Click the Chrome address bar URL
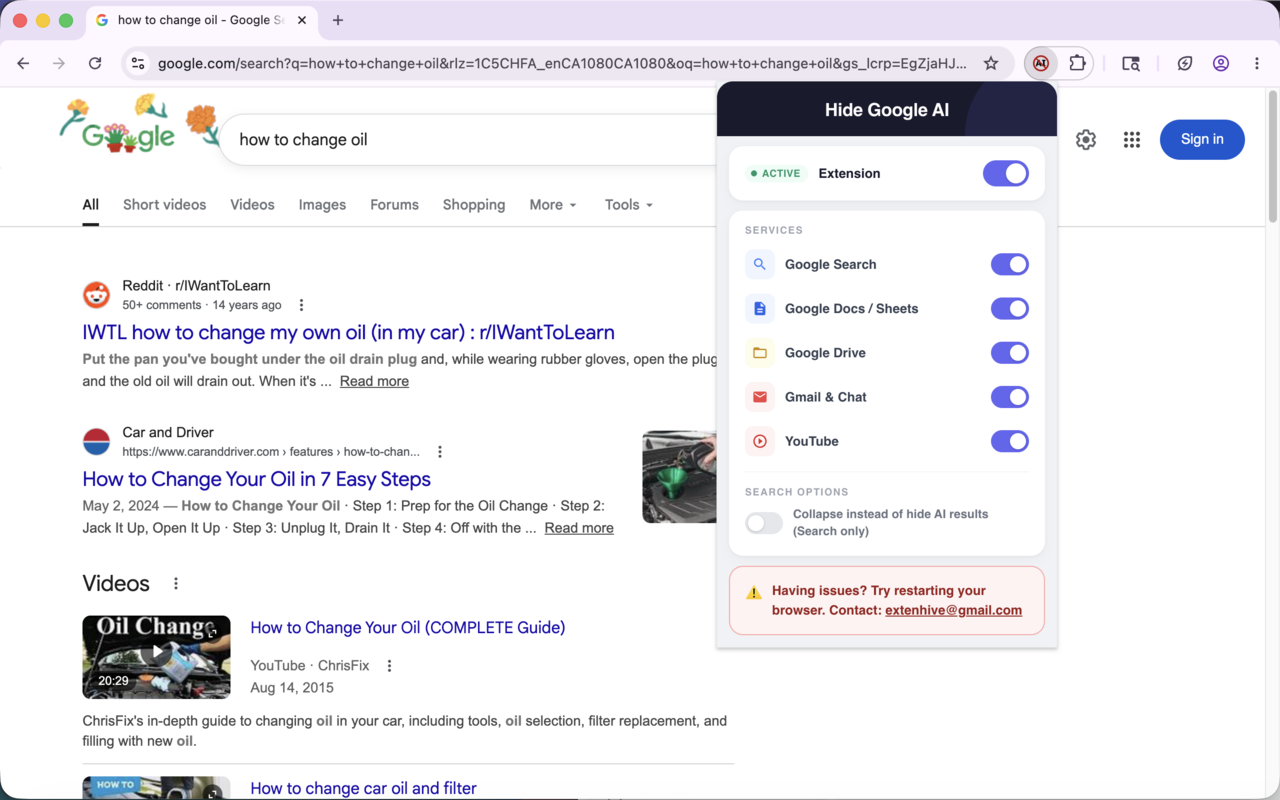 point(562,63)
